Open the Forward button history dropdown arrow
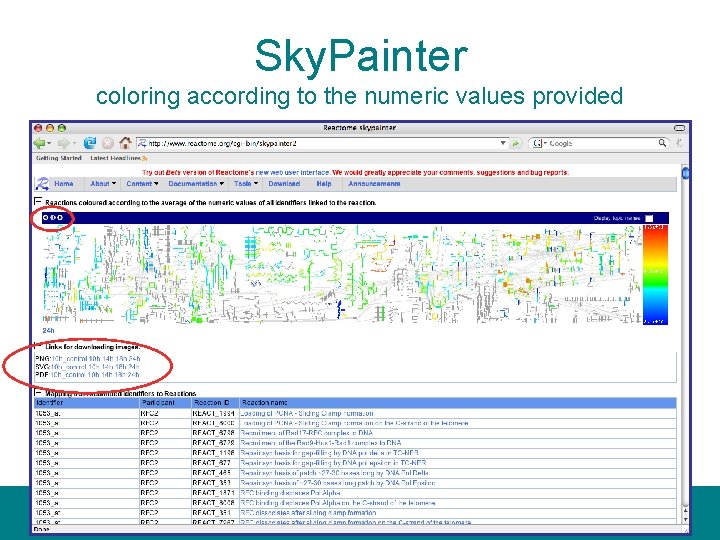The width and height of the screenshot is (720, 540). (x=73, y=144)
